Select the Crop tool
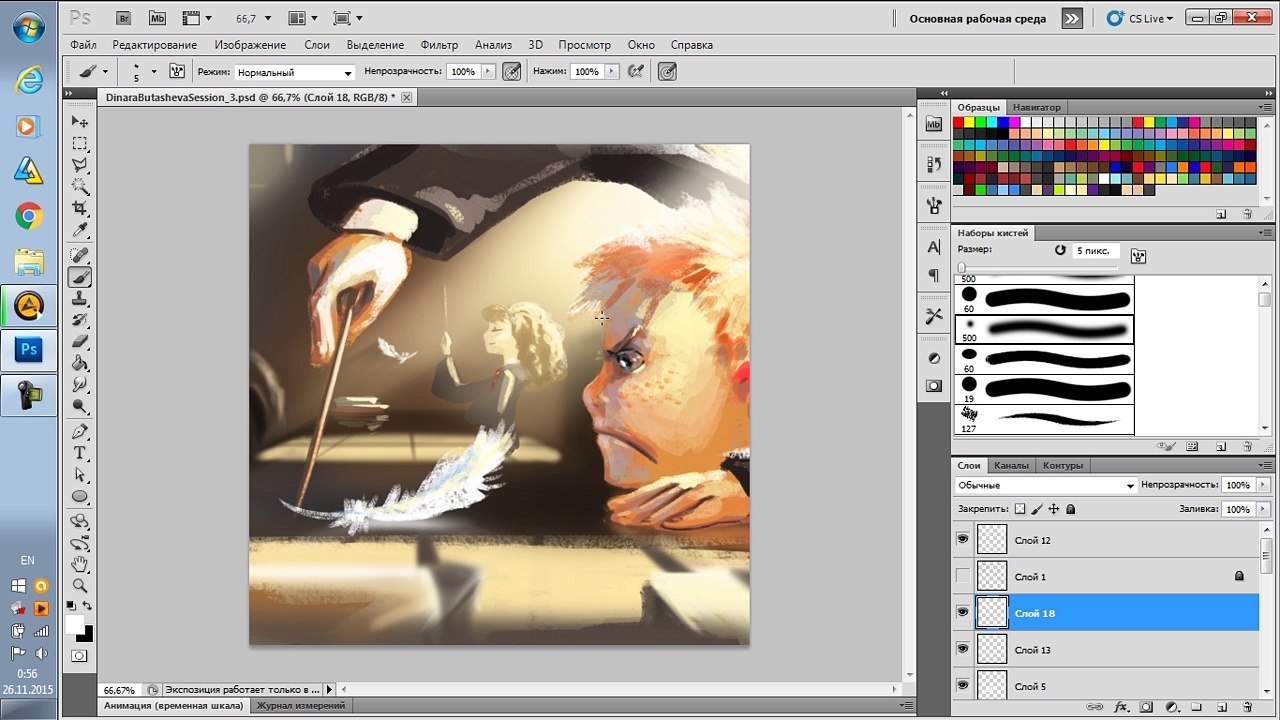This screenshot has height=720, width=1280. click(80, 209)
